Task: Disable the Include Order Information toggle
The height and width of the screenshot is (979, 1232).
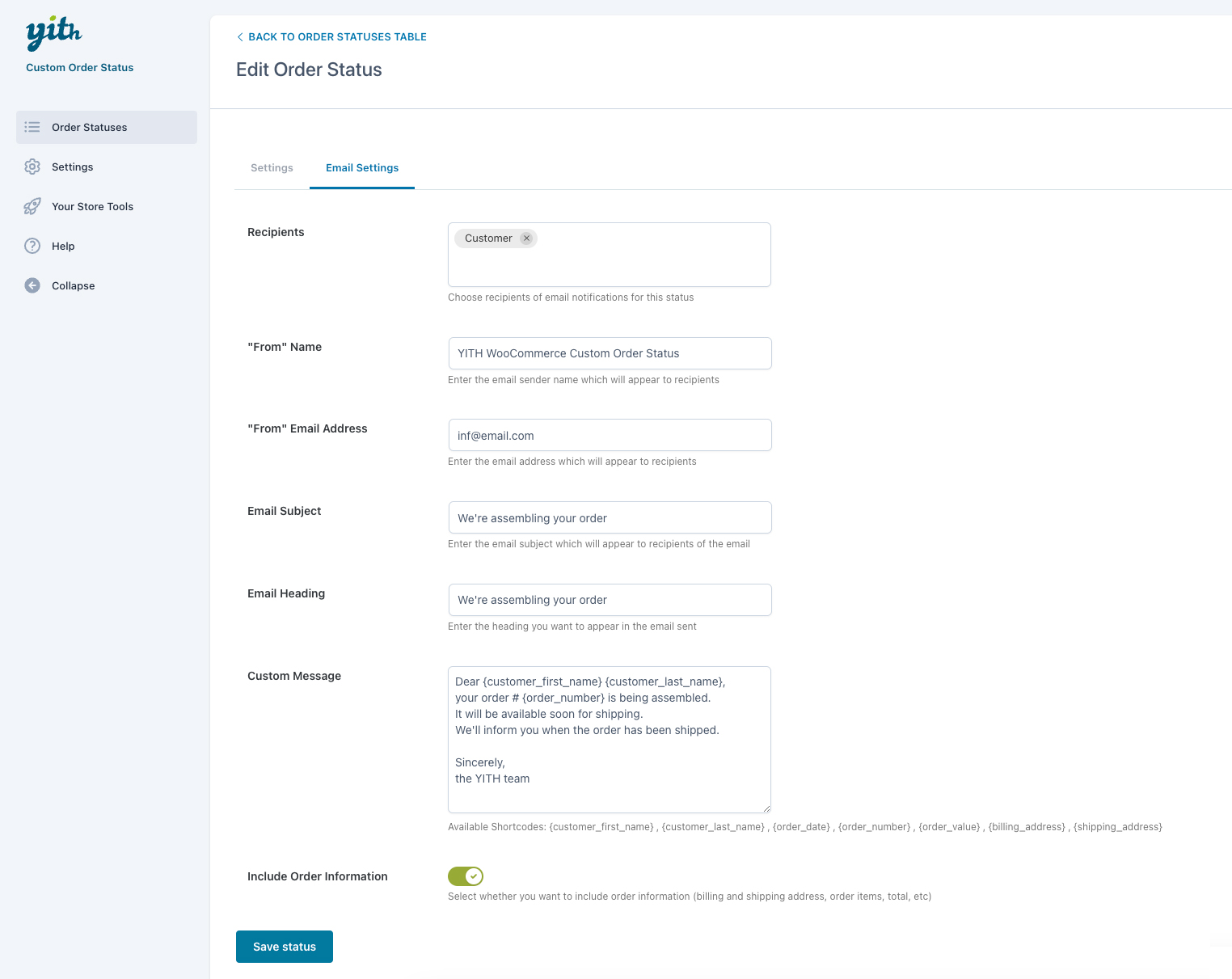Action: click(x=466, y=876)
